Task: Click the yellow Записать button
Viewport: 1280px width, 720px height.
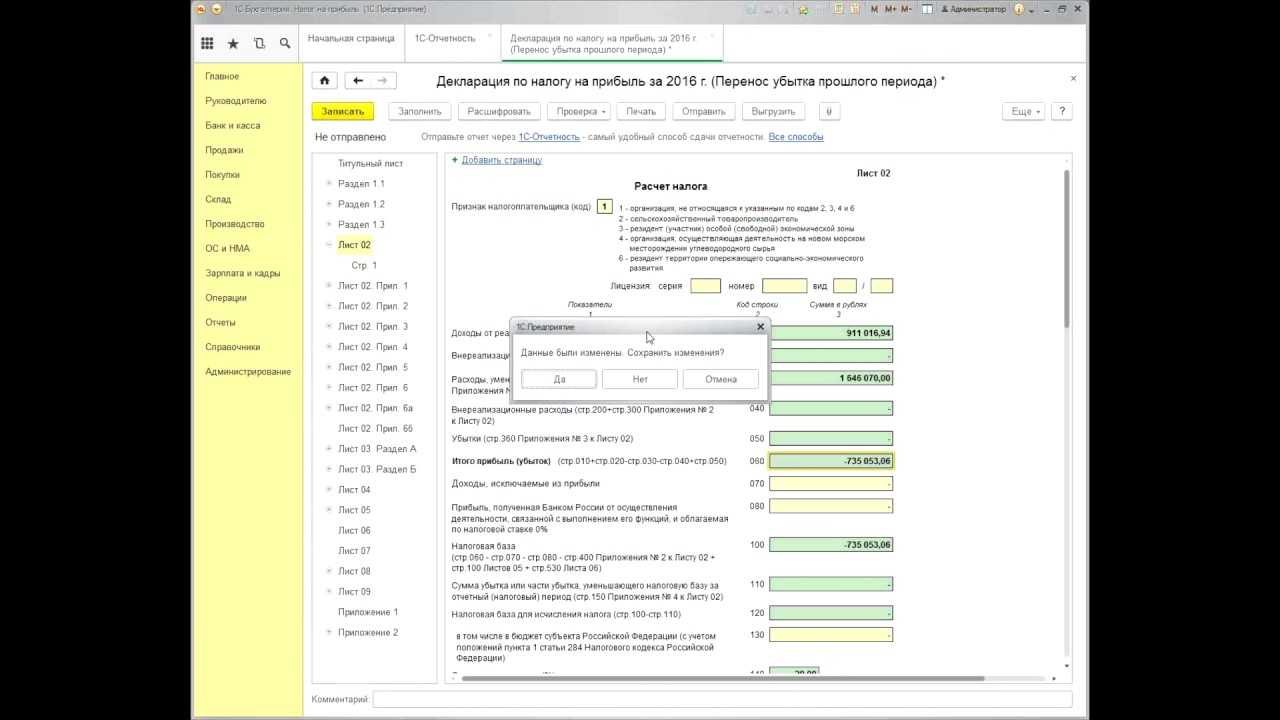Action: pos(343,111)
